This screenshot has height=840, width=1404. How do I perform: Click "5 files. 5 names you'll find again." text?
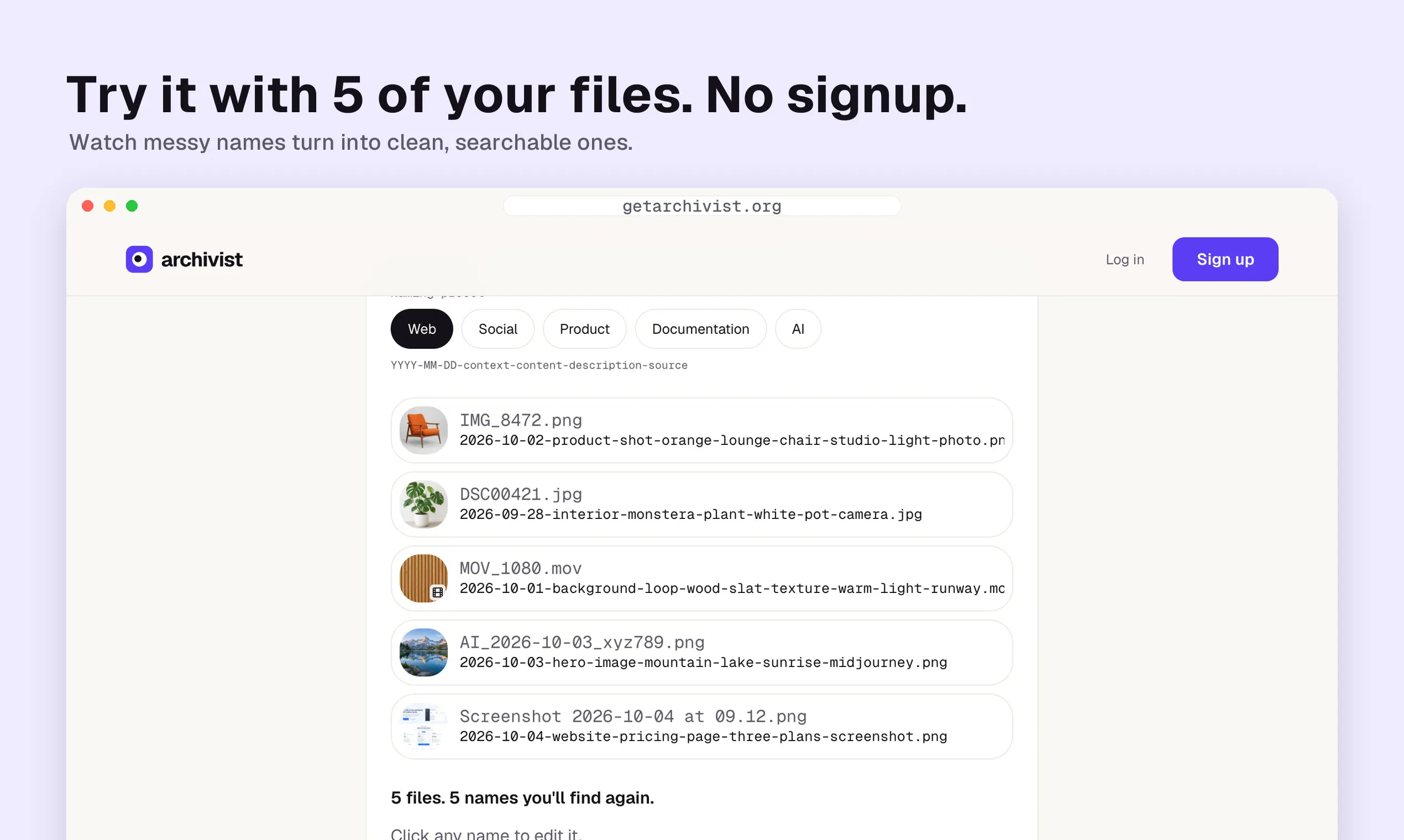522,797
